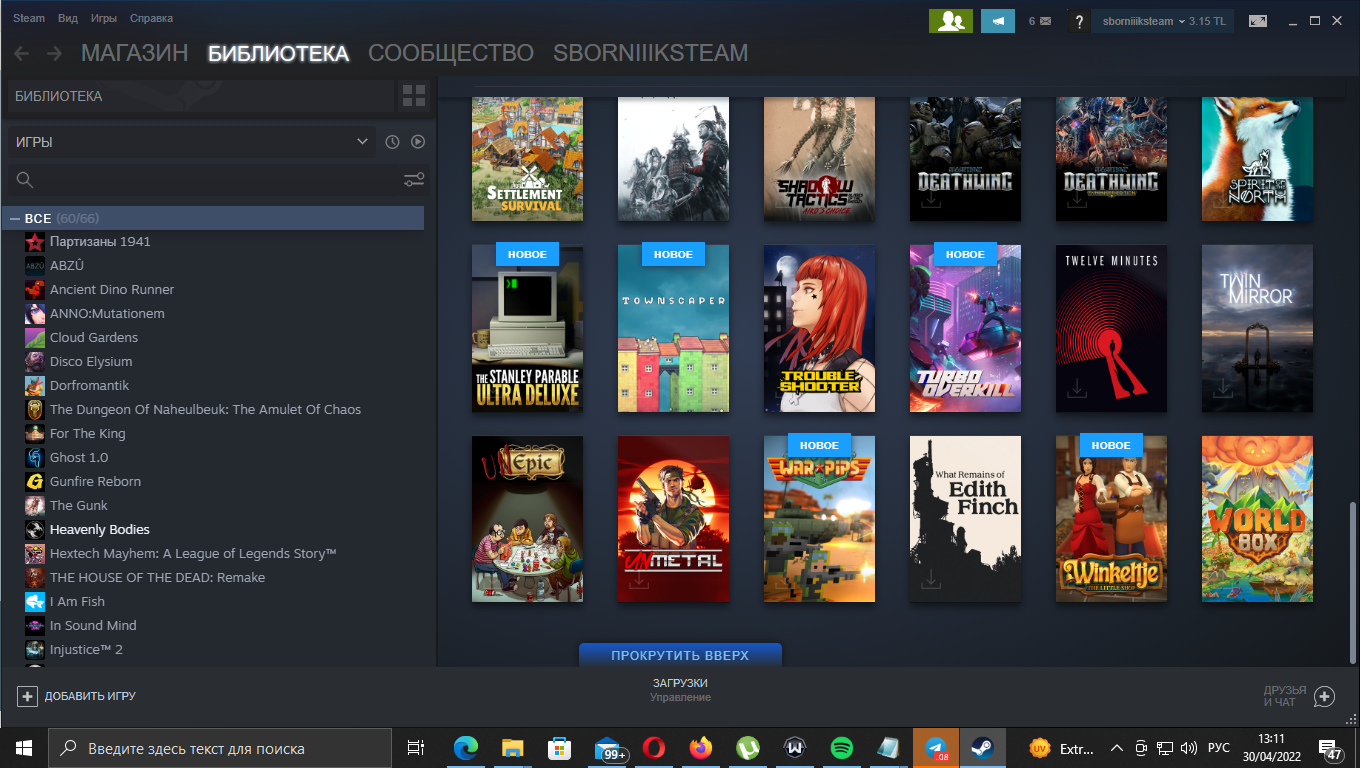Open Steam help question mark icon
The height and width of the screenshot is (768, 1360).
[x=1078, y=21]
